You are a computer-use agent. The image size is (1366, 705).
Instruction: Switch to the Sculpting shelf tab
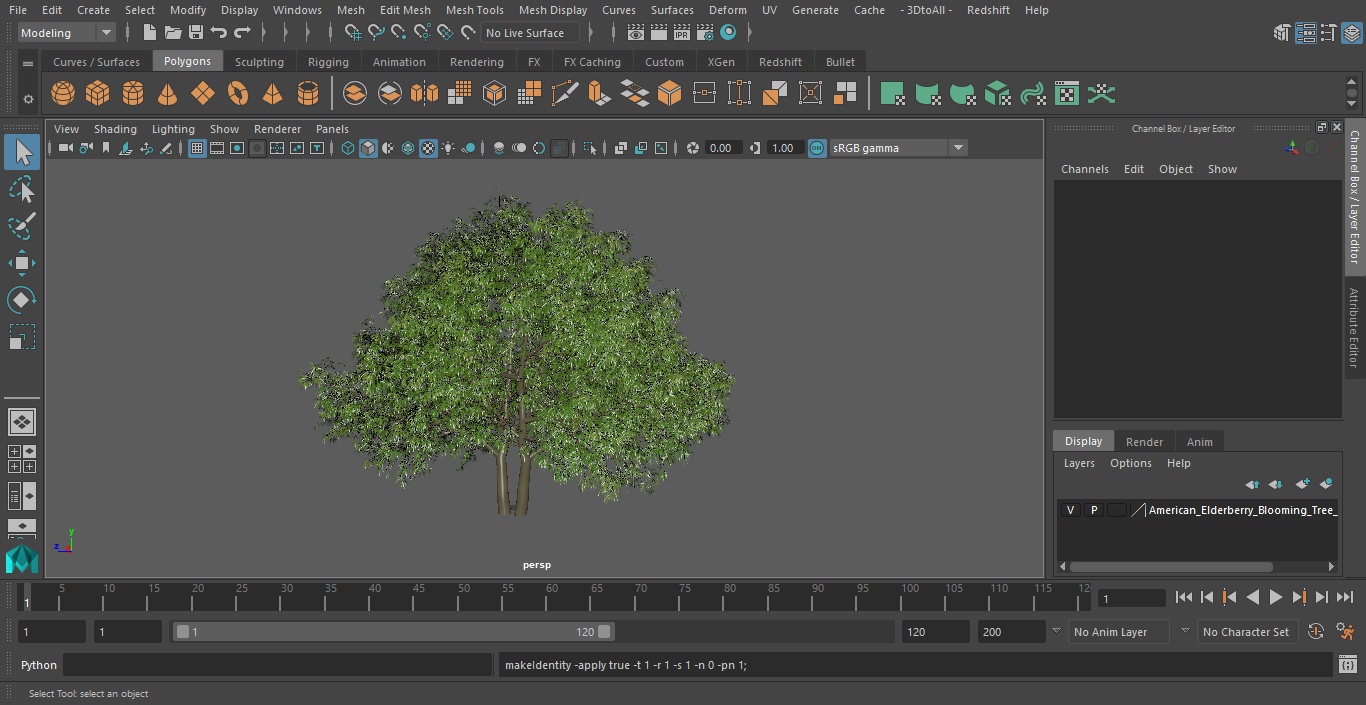[259, 62]
